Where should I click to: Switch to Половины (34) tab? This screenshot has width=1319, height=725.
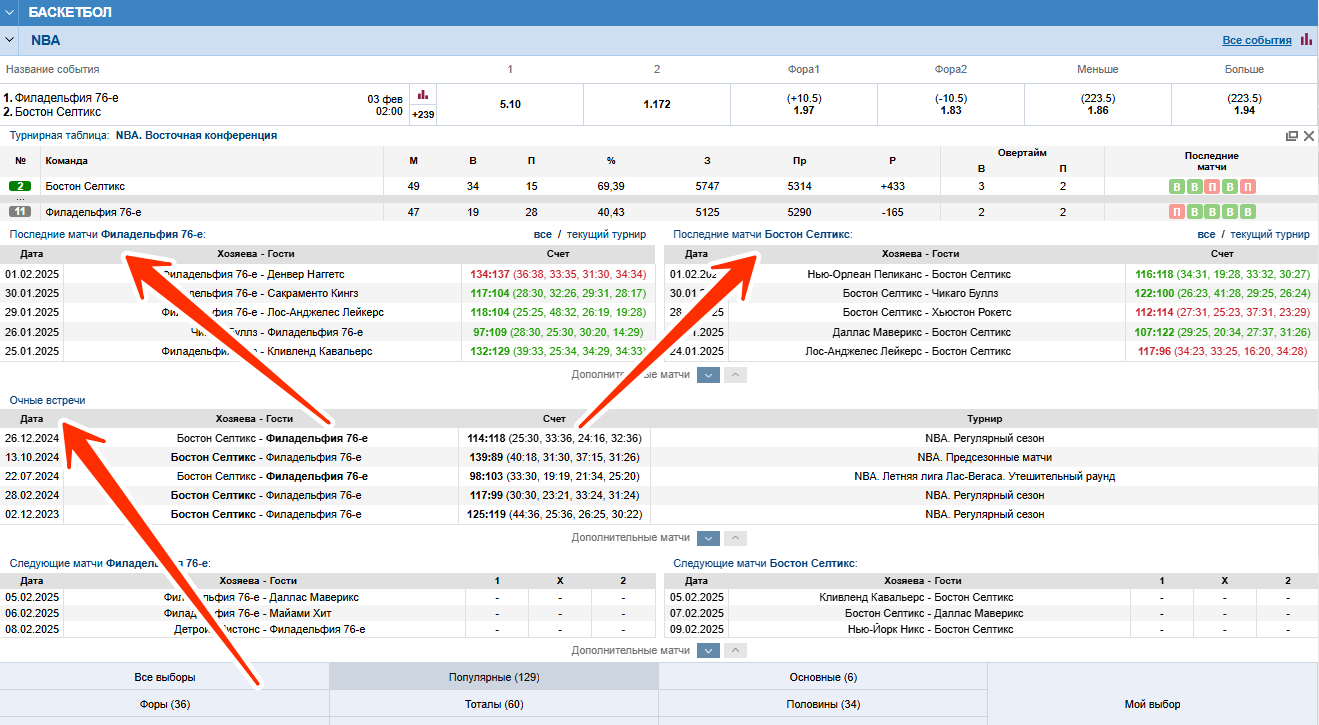823,704
